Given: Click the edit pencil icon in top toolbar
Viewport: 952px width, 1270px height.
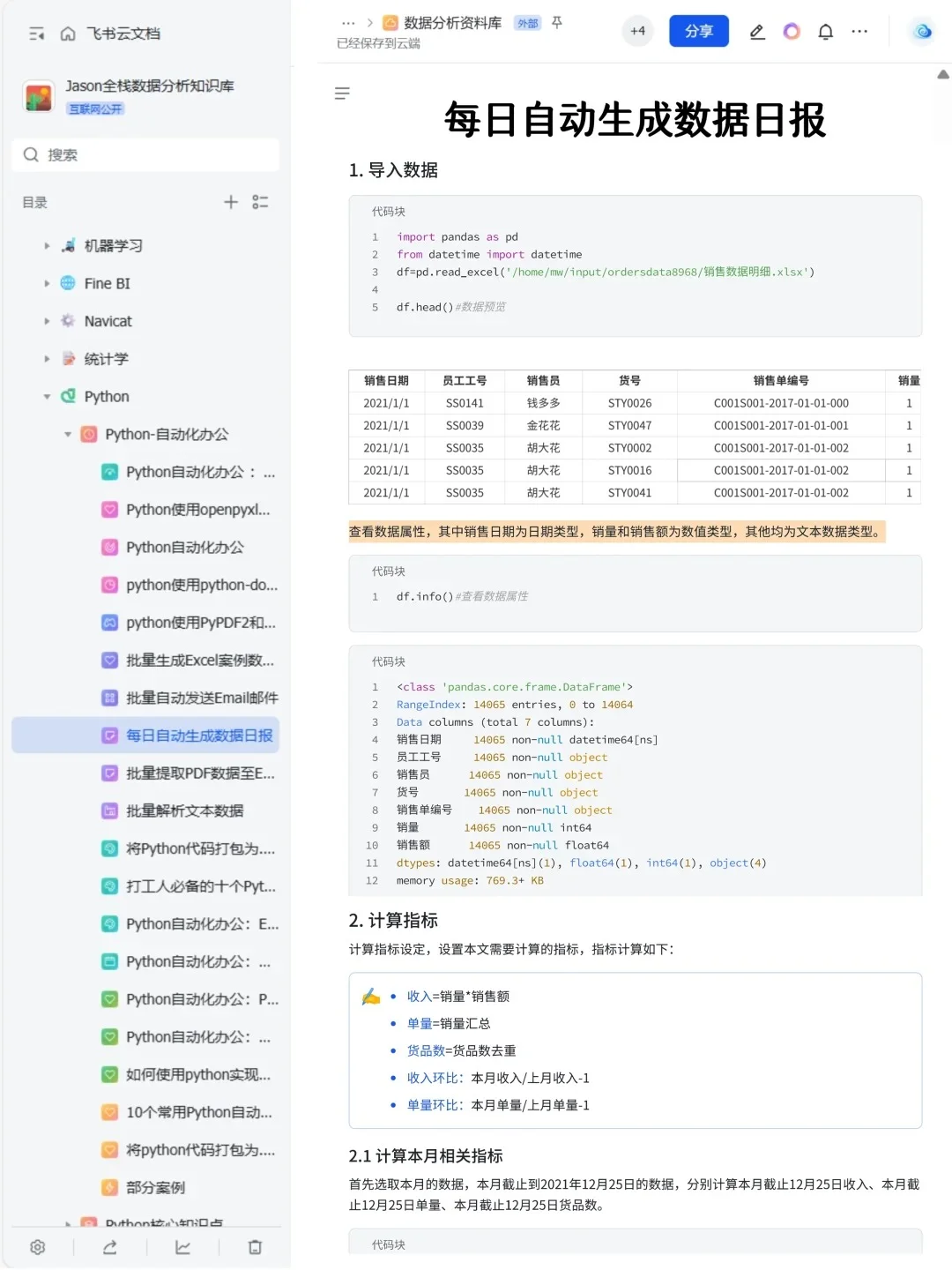Looking at the screenshot, I should (756, 31).
